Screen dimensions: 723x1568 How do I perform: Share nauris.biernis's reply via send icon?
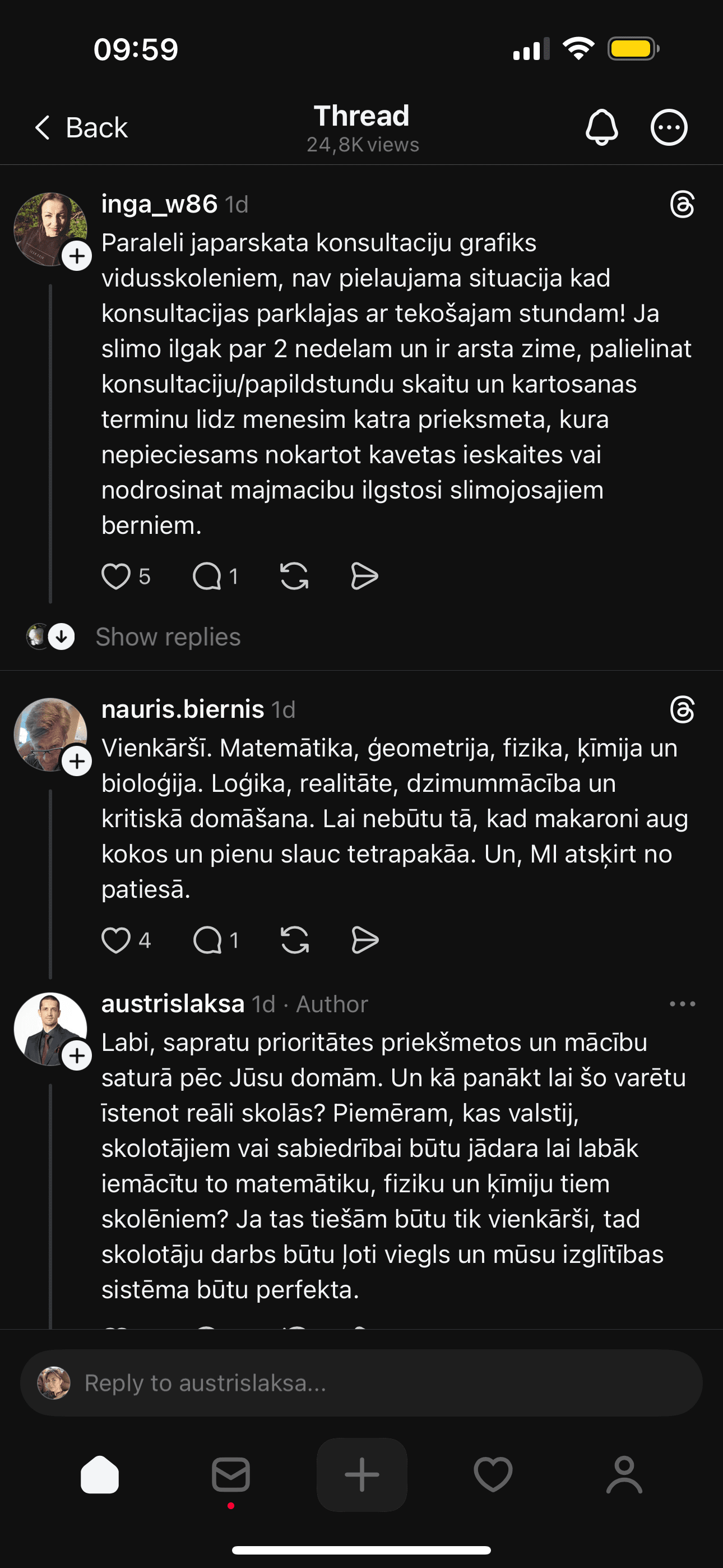point(365,940)
